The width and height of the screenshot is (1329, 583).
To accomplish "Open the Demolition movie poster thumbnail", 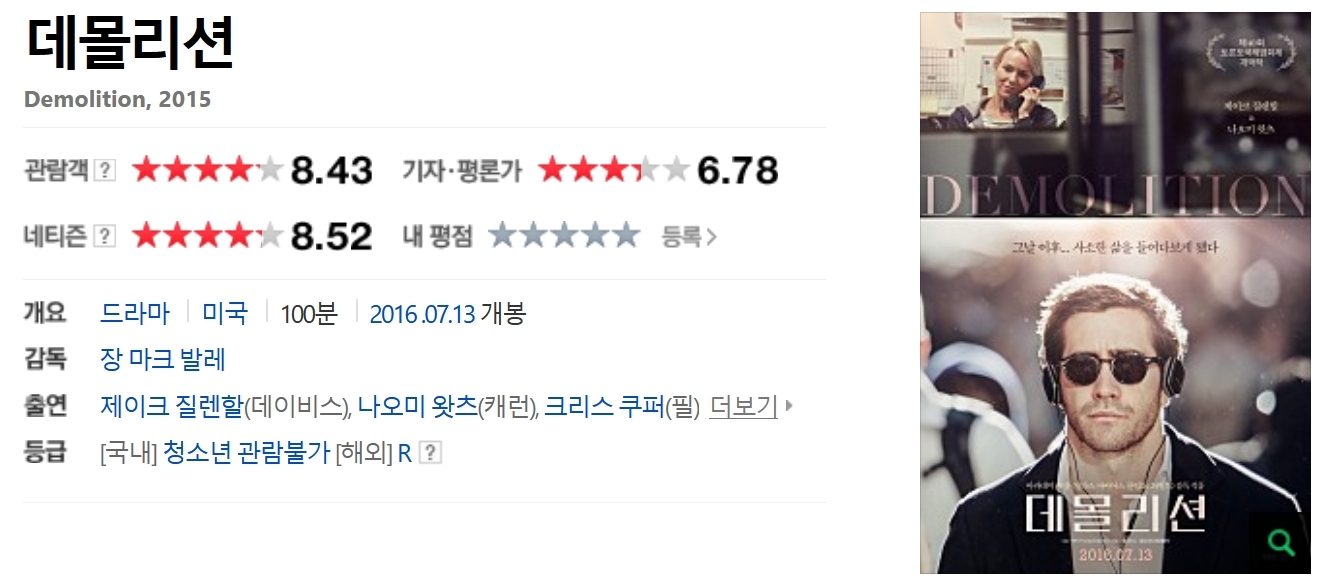I will [x=1115, y=292].
